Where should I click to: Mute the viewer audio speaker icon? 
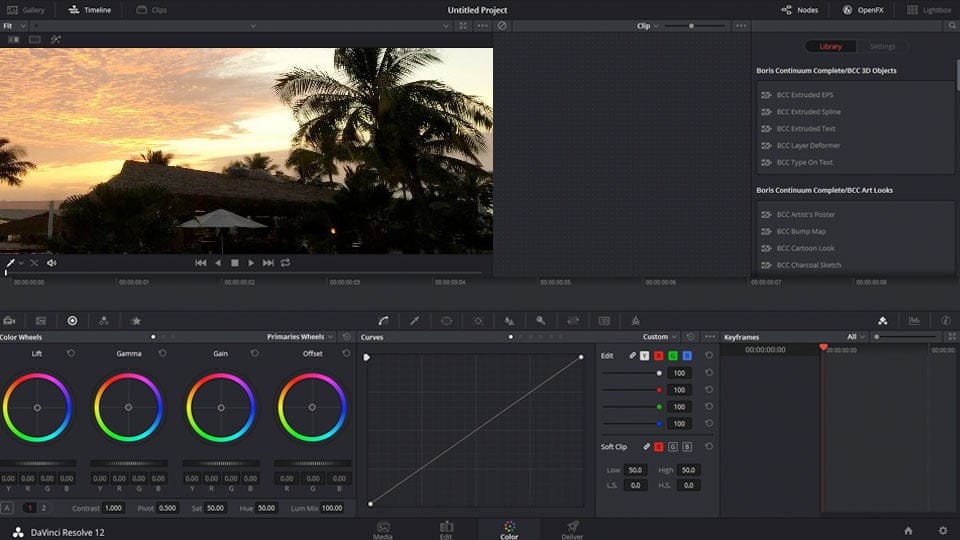[x=52, y=263]
